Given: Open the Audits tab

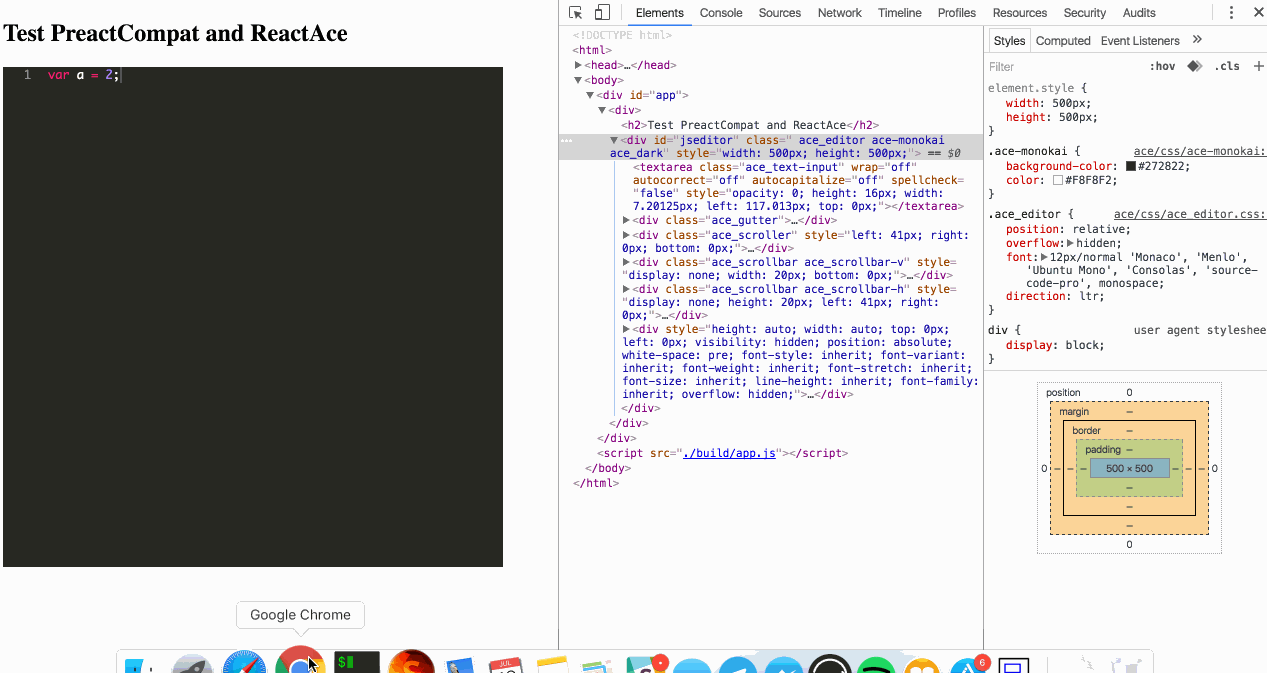Looking at the screenshot, I should (1139, 13).
